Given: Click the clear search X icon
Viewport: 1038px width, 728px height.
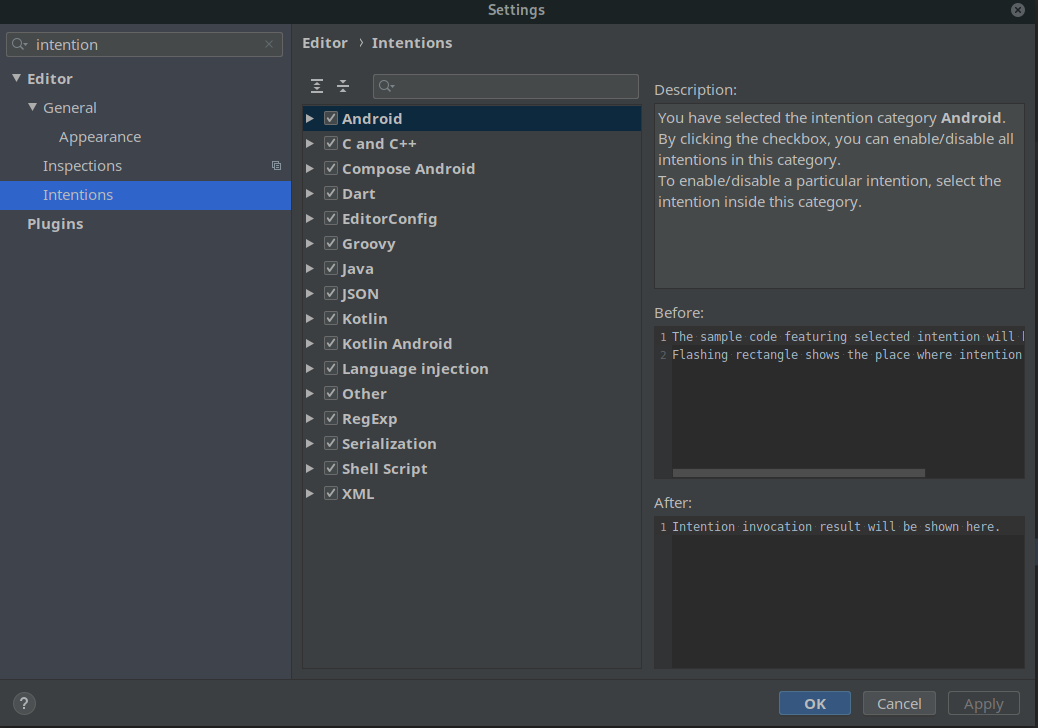Looking at the screenshot, I should [269, 45].
